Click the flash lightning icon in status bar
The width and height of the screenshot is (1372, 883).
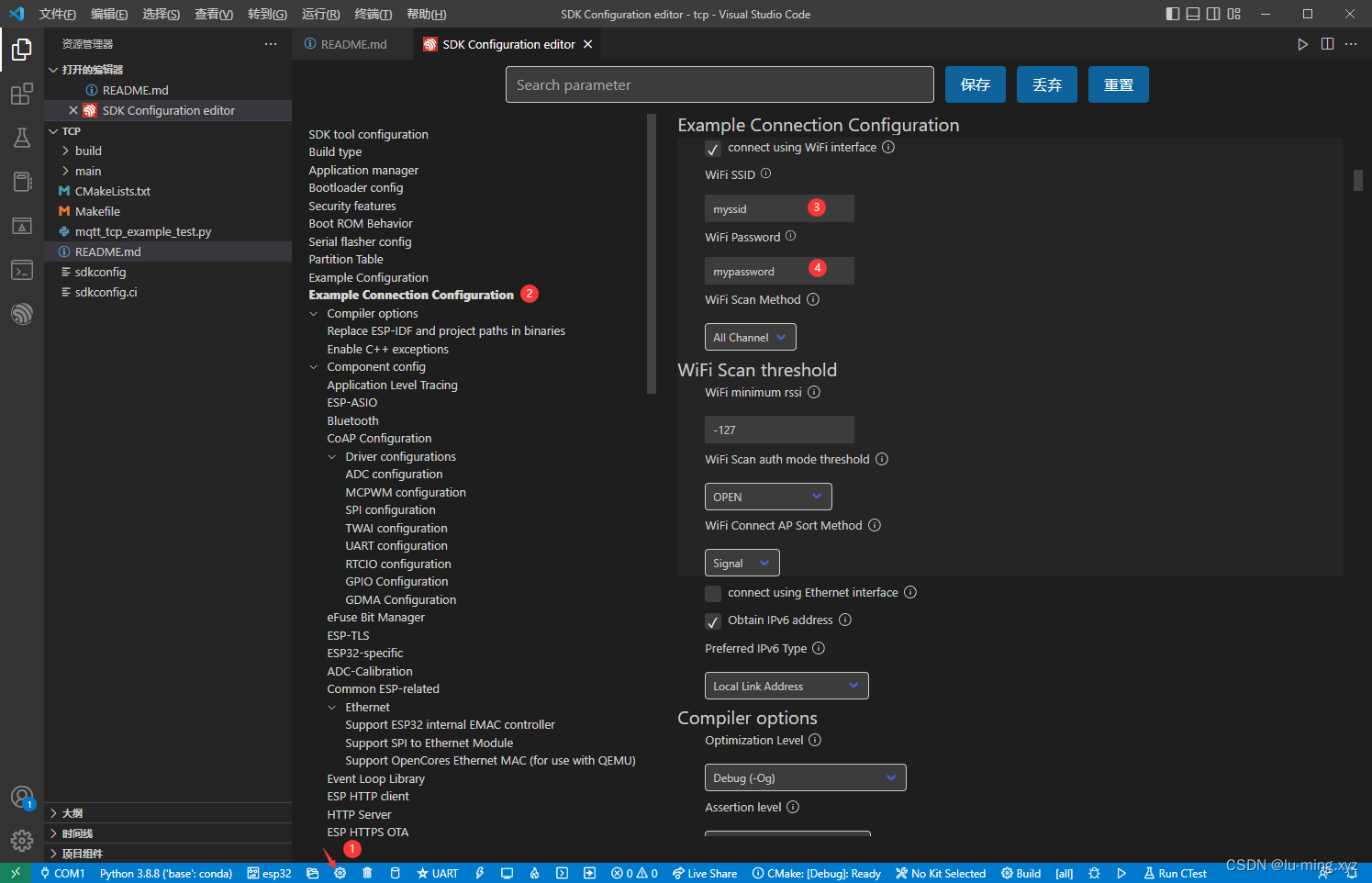(479, 873)
